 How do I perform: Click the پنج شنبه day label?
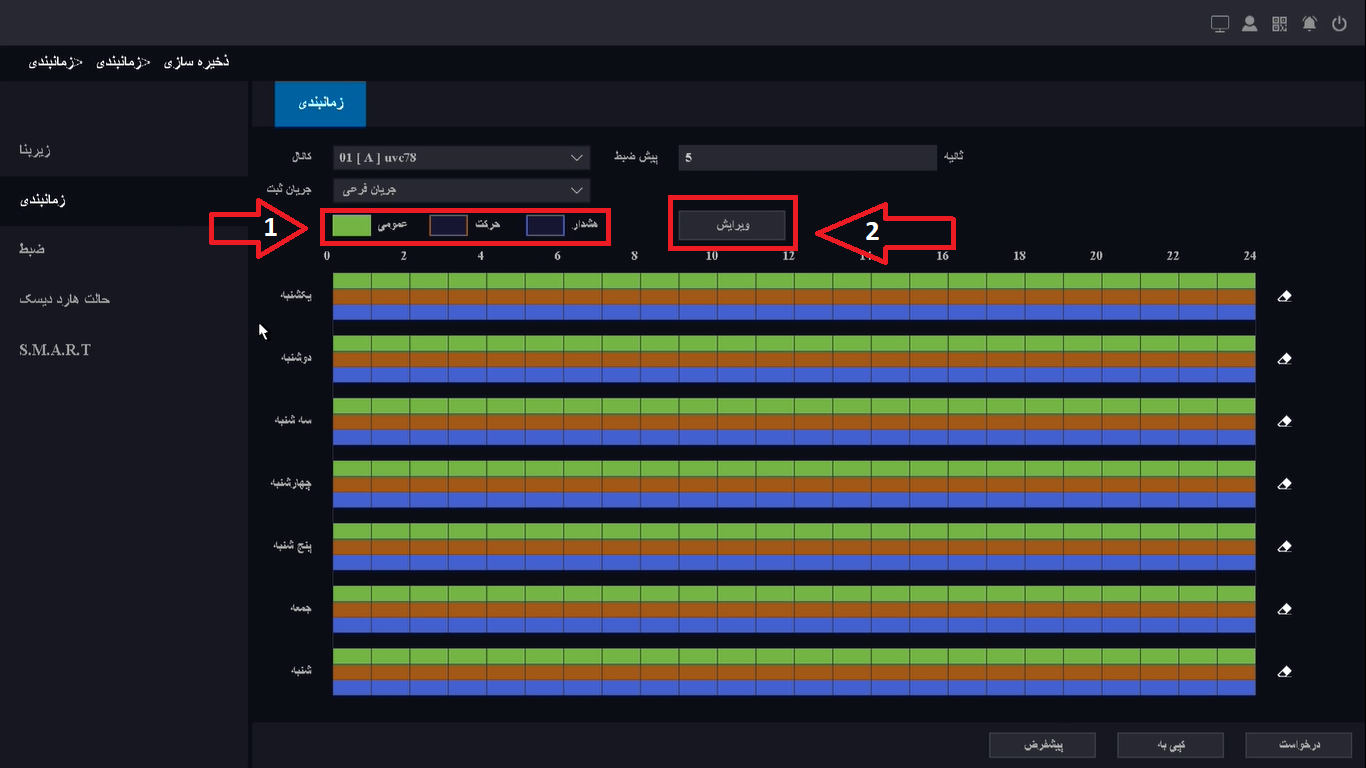click(x=294, y=545)
